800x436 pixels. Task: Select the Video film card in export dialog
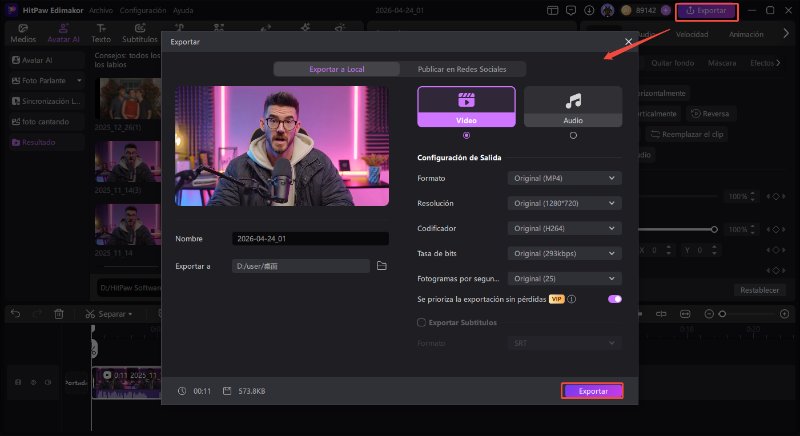(x=466, y=107)
